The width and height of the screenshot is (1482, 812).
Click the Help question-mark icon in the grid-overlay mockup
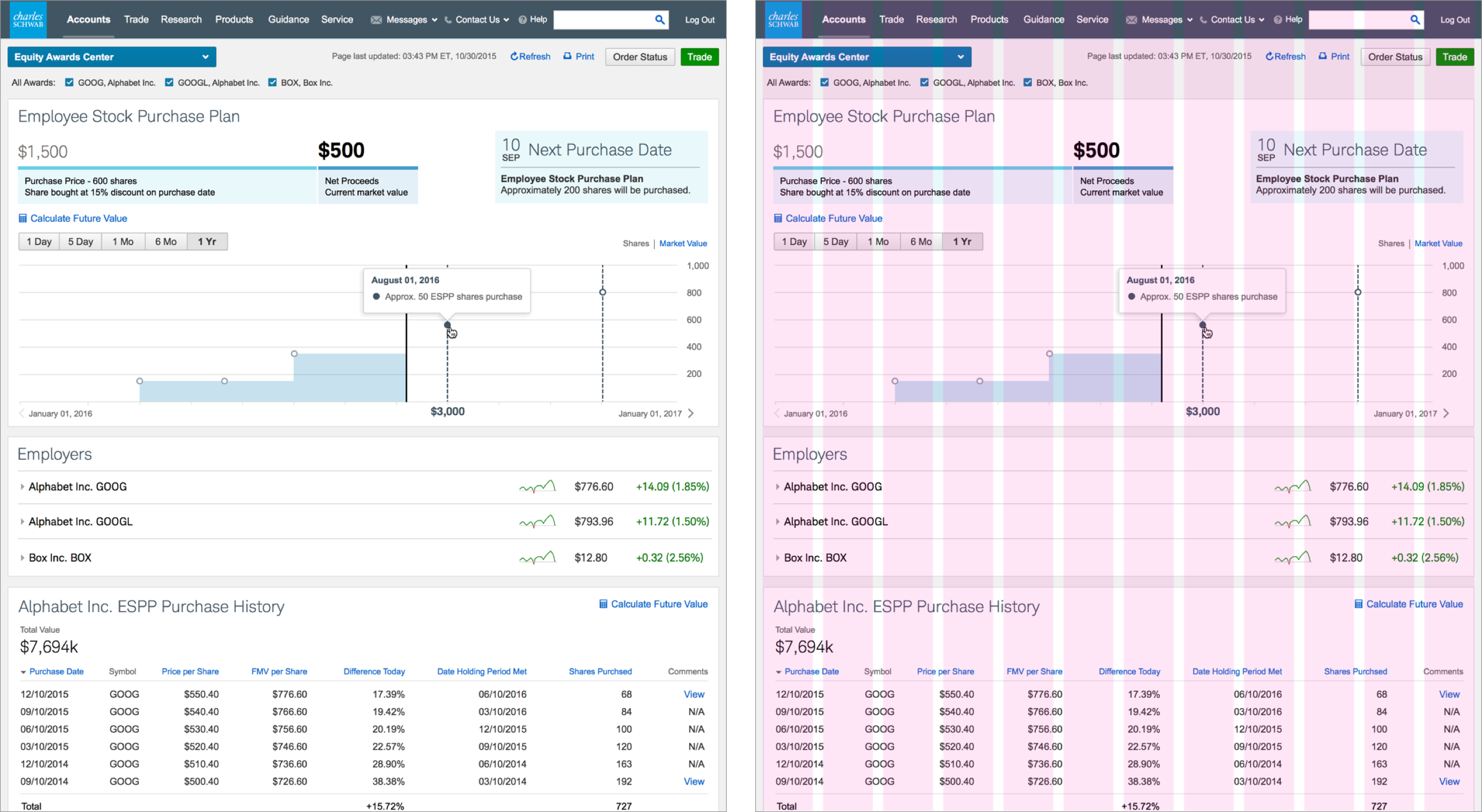pyautogui.click(x=1278, y=19)
